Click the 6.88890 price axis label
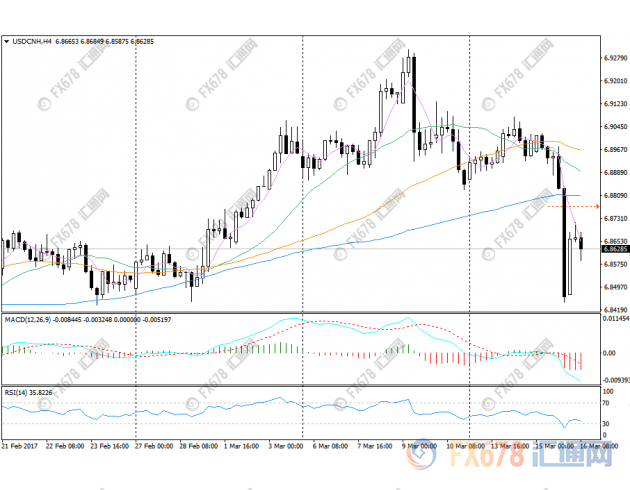Viewport: 630px width, 490px height. [x=615, y=172]
